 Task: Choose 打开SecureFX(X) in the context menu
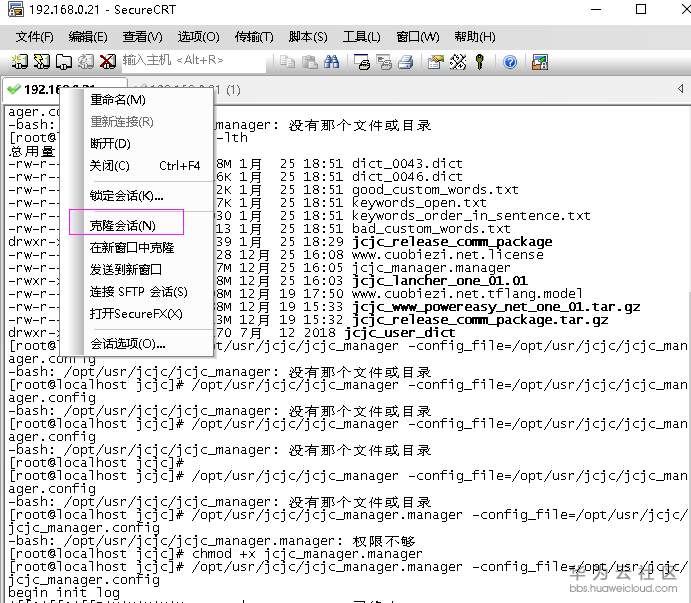[137, 313]
